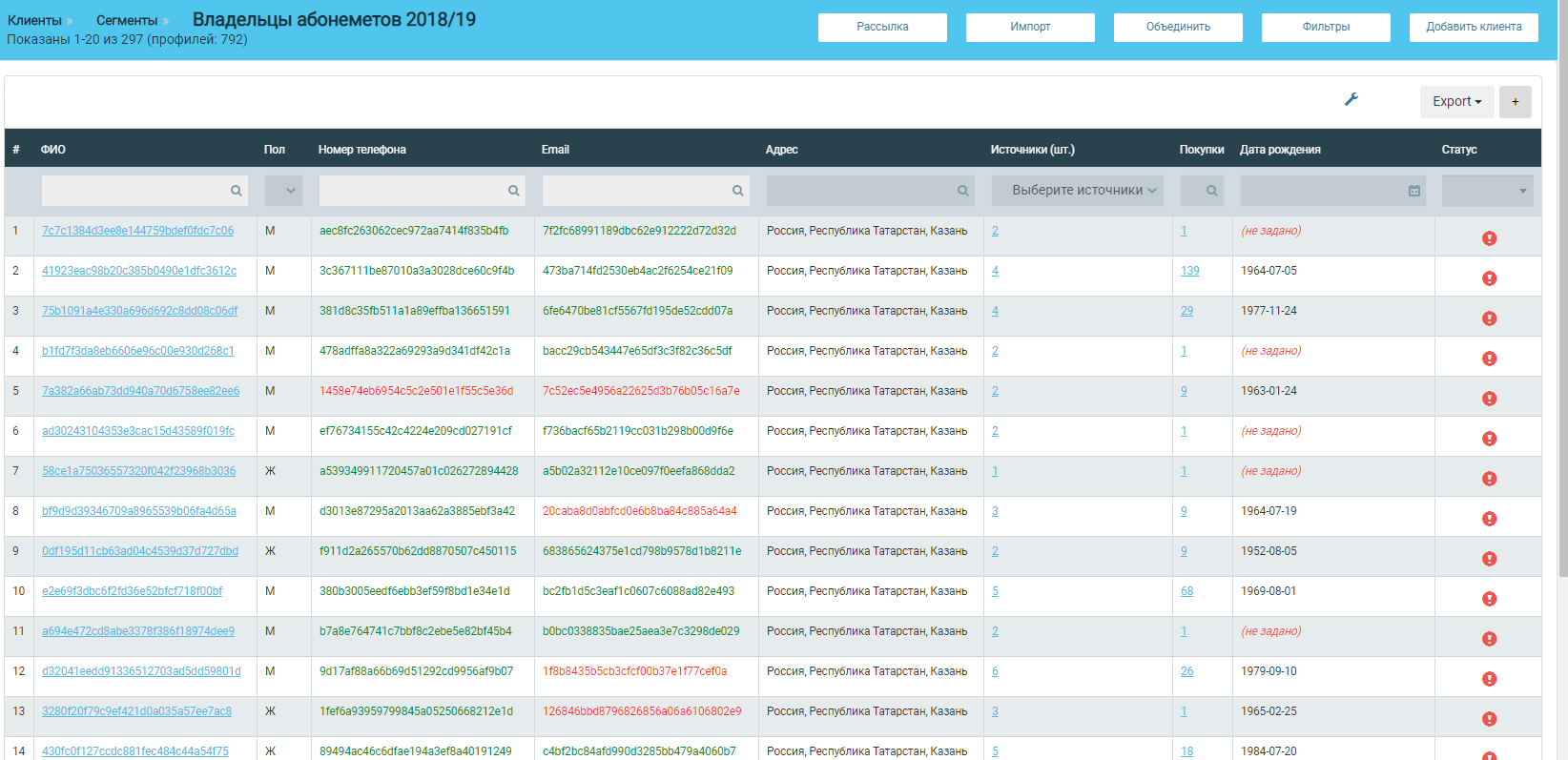Open the Сегменты breadcrumb
Image resolution: width=1568 pixels, height=760 pixels.
coord(127,20)
